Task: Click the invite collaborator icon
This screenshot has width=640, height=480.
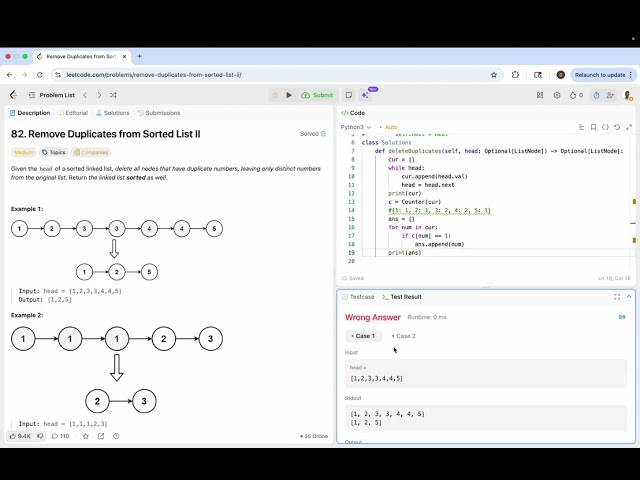Action: click(610, 95)
